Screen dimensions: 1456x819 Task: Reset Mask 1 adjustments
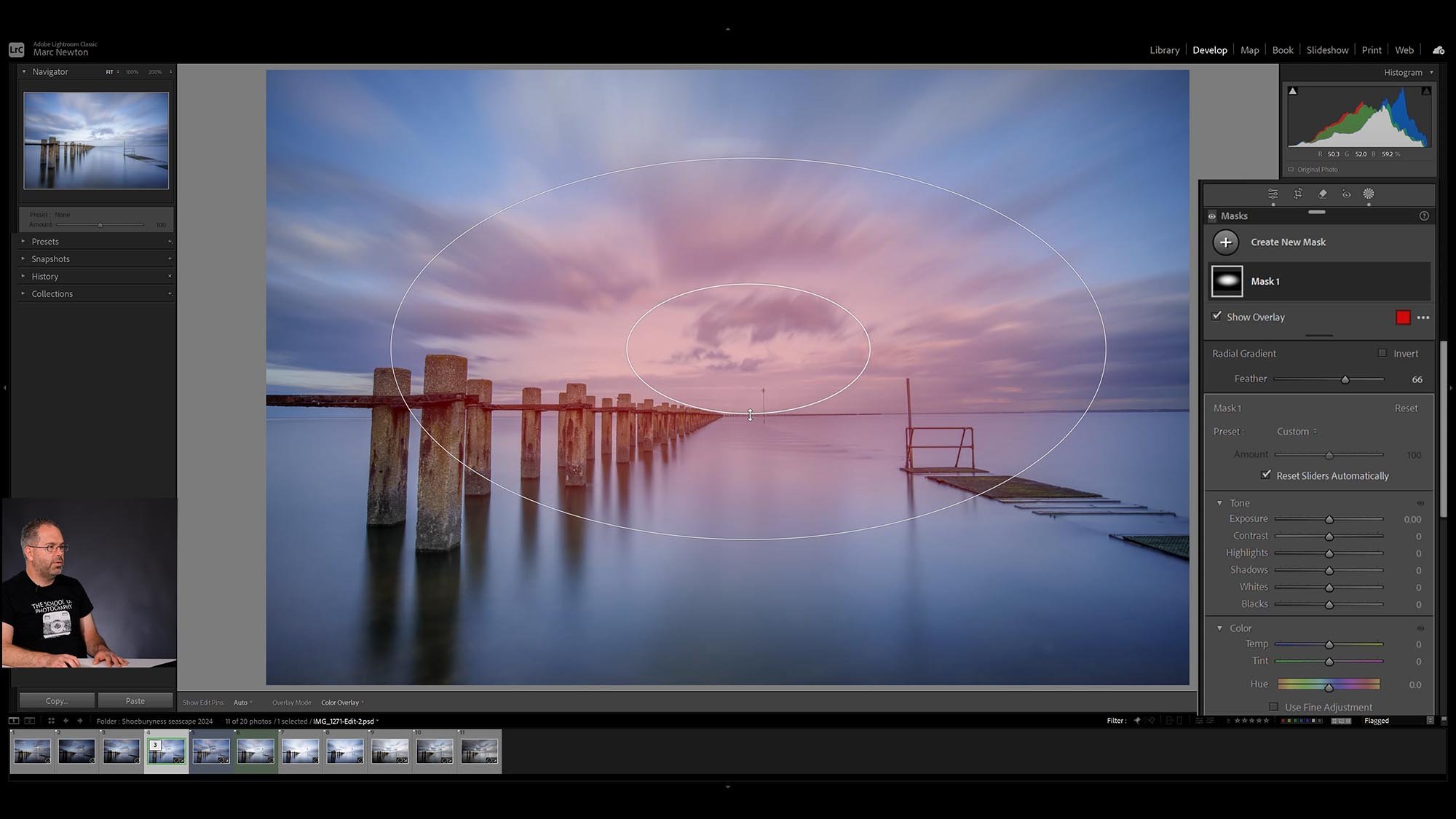(1406, 408)
